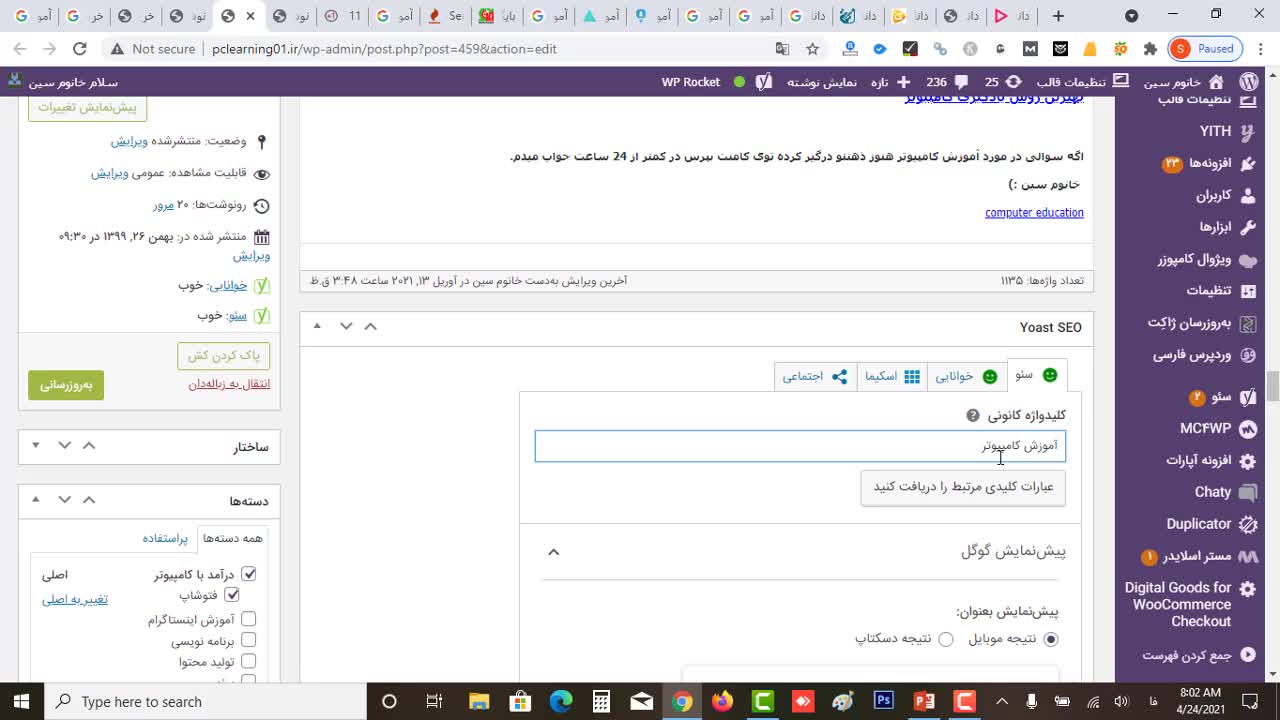Viewport: 1280px width, 720px height.
Task: Open Chaty from the admin sidebar
Action: pyautogui.click(x=1246, y=491)
